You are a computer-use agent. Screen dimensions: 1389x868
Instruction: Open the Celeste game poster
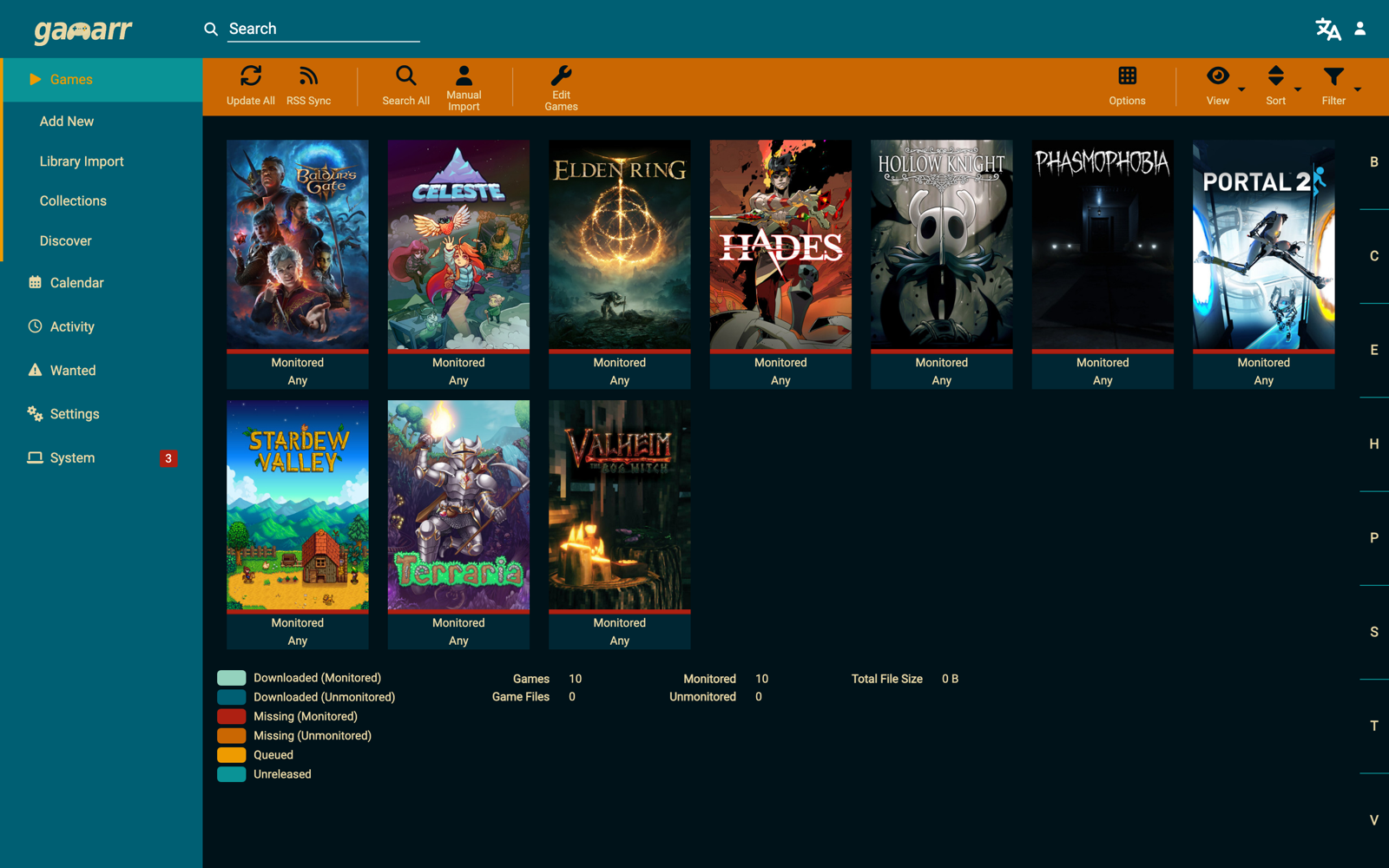(458, 245)
